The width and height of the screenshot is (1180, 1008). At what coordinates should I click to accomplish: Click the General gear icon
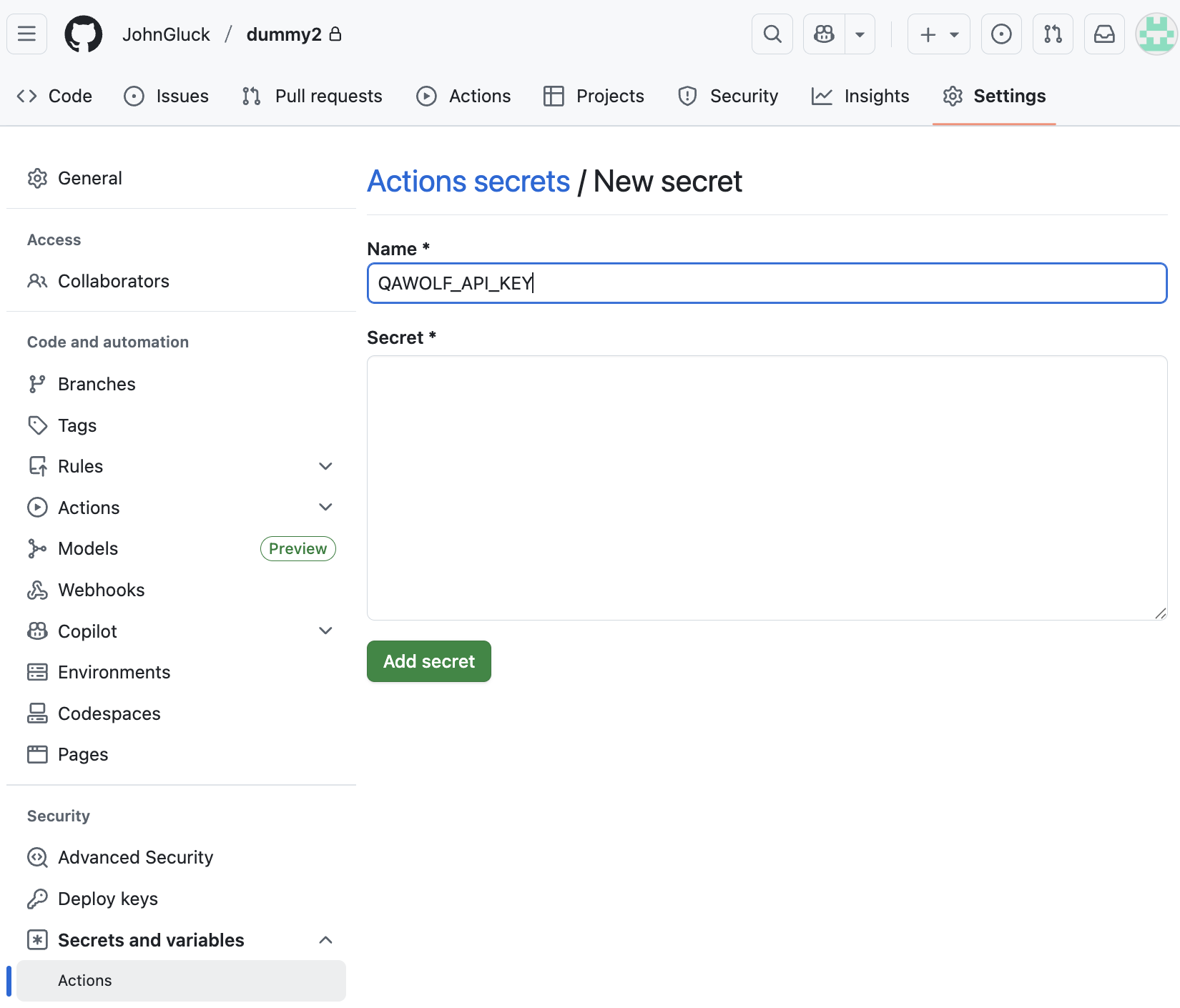coord(37,178)
